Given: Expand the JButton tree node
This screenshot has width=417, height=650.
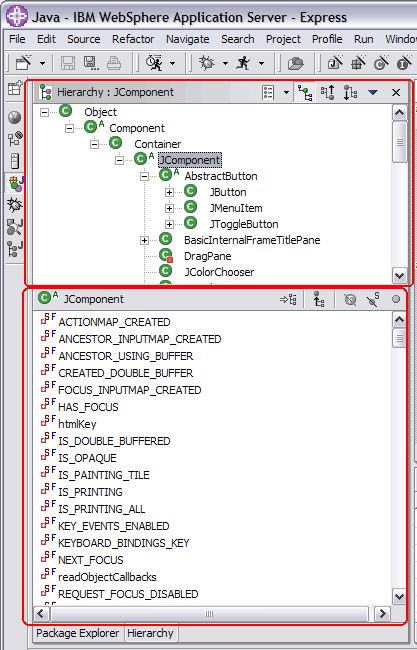Looking at the screenshot, I should (x=169, y=192).
